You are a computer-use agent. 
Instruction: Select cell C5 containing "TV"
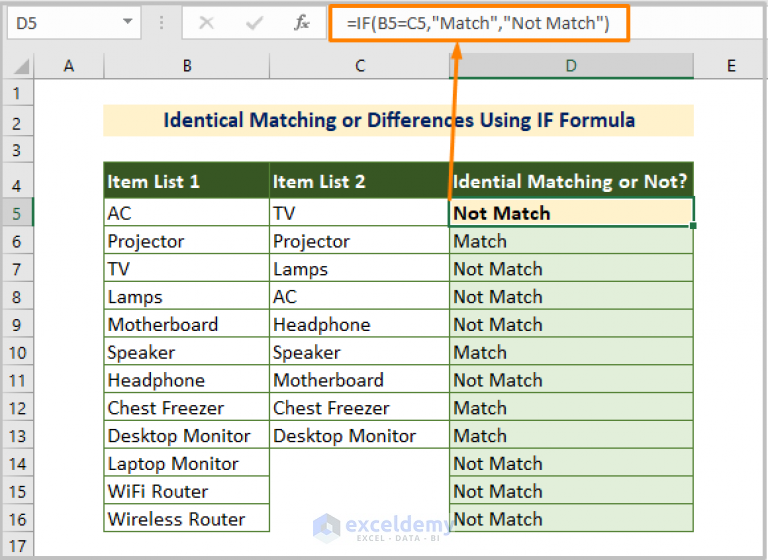click(x=360, y=213)
